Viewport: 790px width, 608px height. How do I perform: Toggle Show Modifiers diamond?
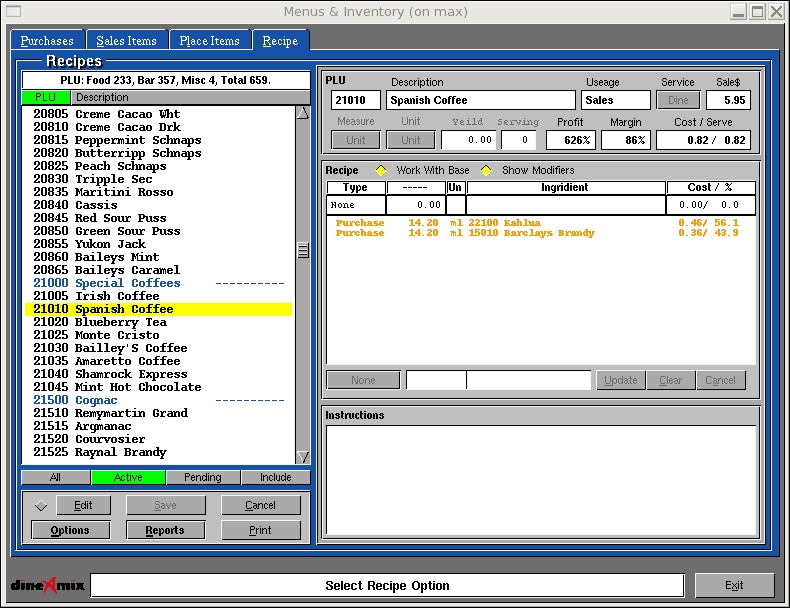(486, 170)
